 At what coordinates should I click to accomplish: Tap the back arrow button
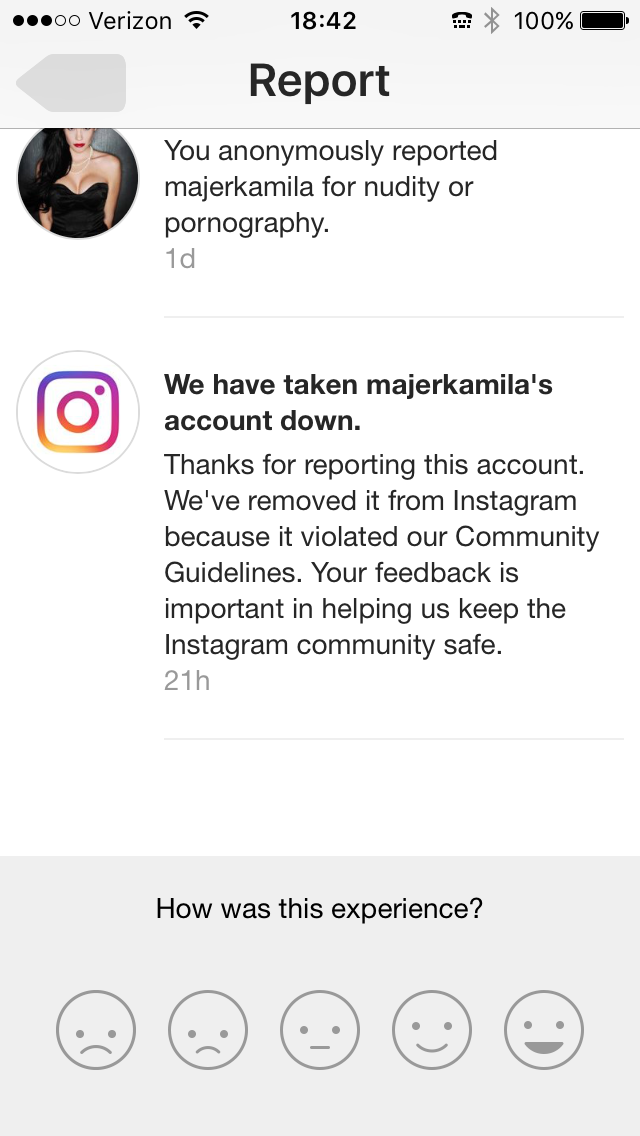pos(71,83)
